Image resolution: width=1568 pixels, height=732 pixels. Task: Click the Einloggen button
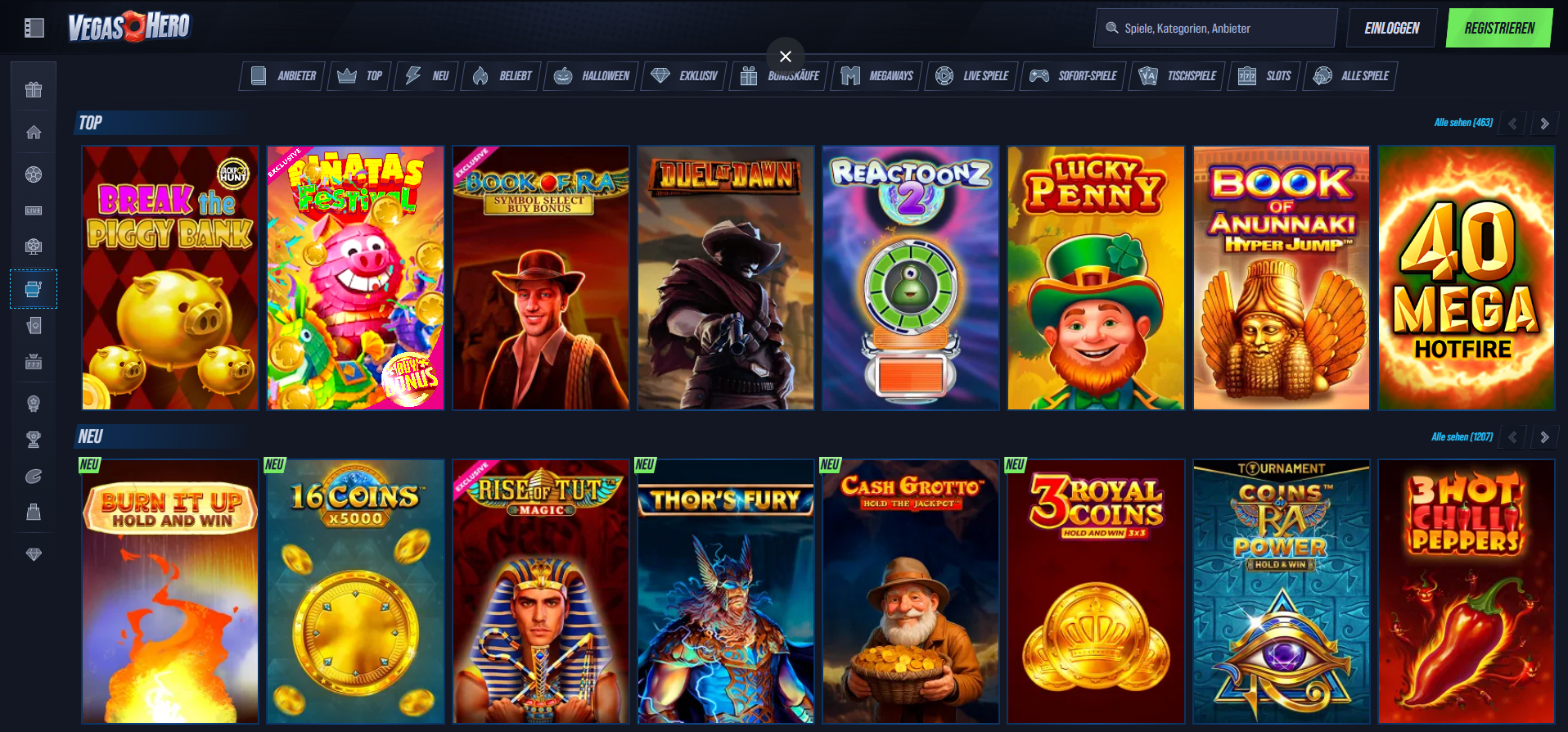coord(1391,28)
